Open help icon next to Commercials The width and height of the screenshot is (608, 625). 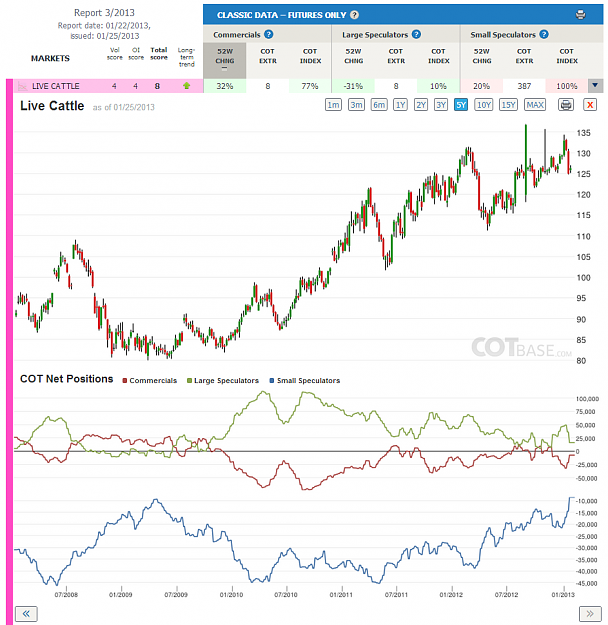click(x=269, y=34)
